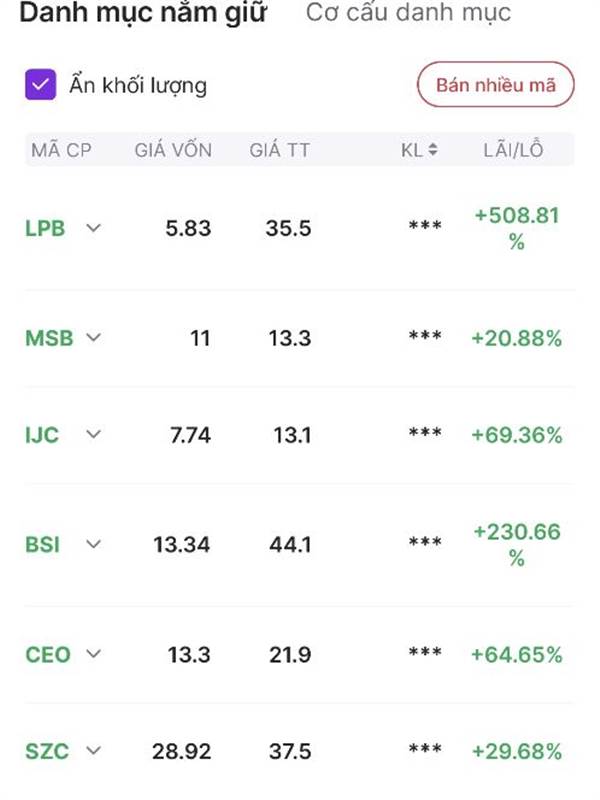Expand the SZC stock row chevron
This screenshot has width=600, height=800.
(x=93, y=751)
